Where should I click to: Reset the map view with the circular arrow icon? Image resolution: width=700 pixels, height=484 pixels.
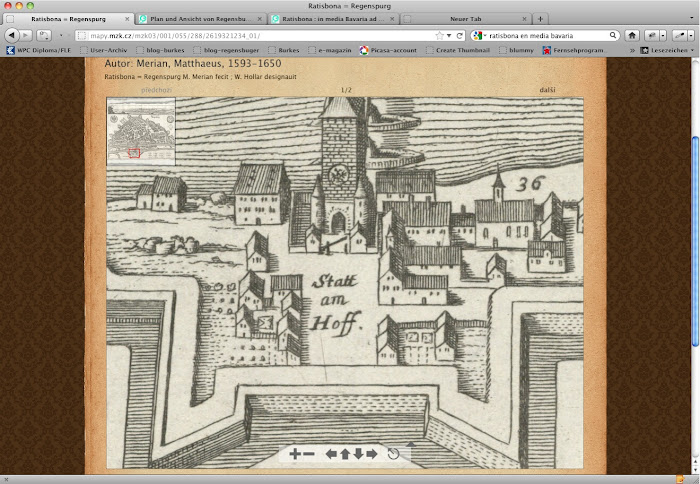[393, 454]
